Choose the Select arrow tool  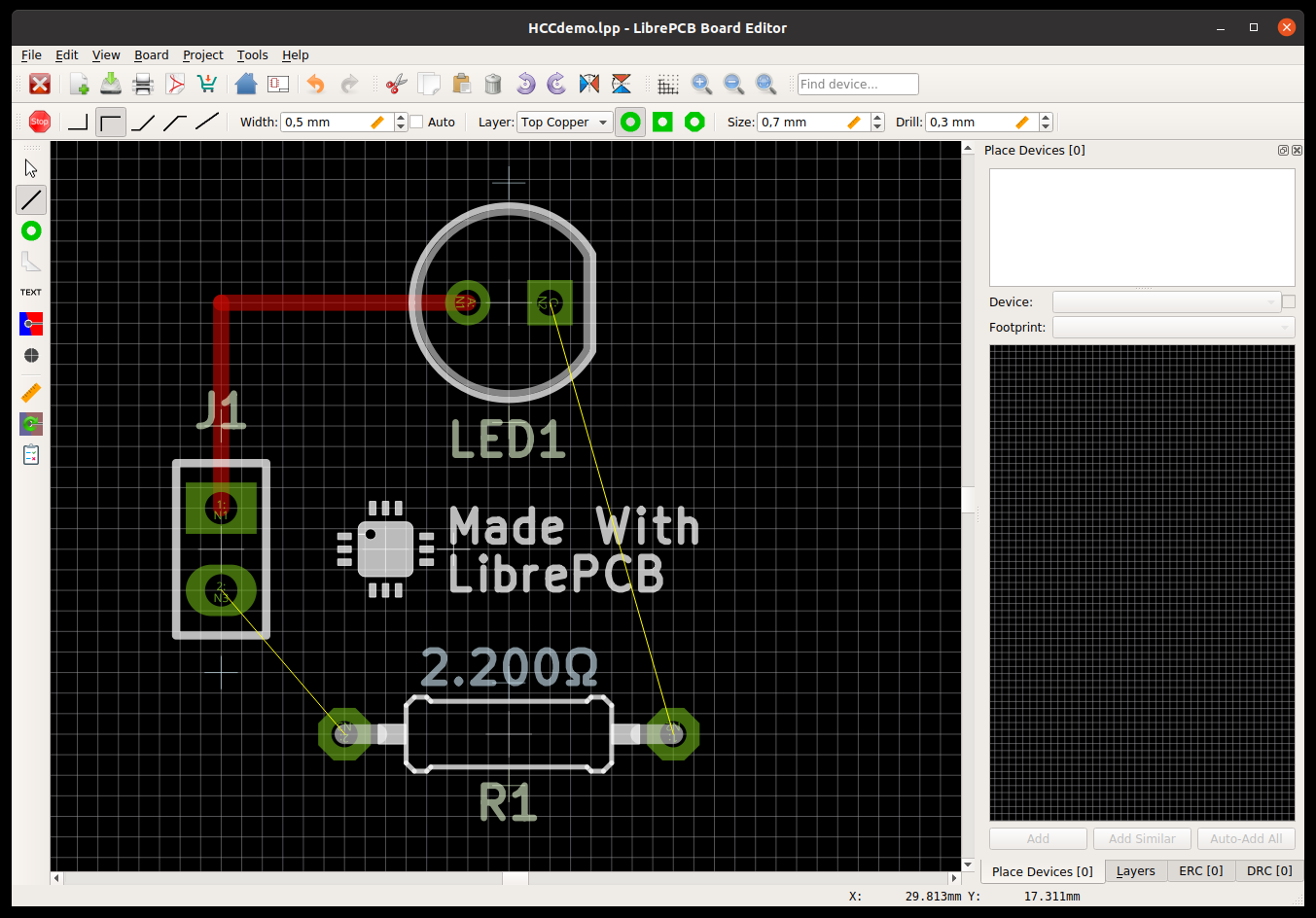tap(31, 168)
